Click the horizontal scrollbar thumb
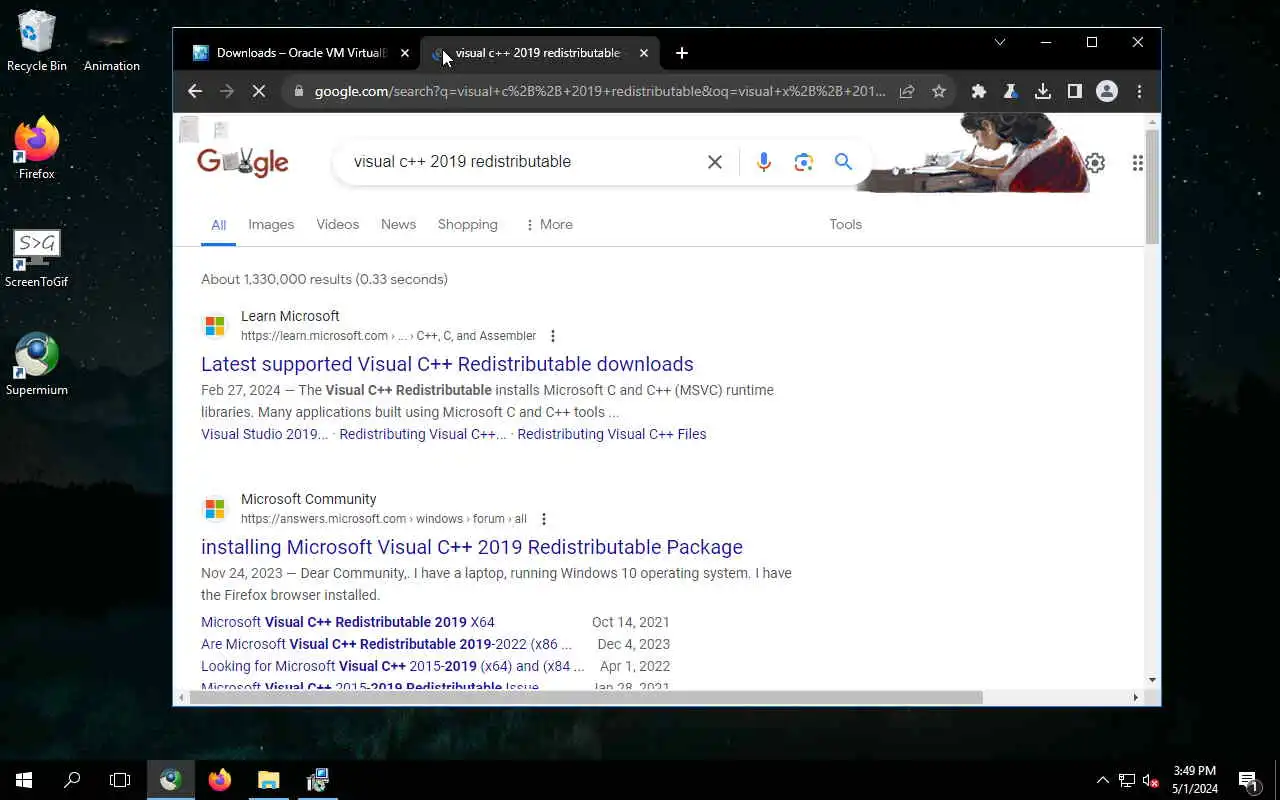This screenshot has height=800, width=1280. click(x=586, y=697)
